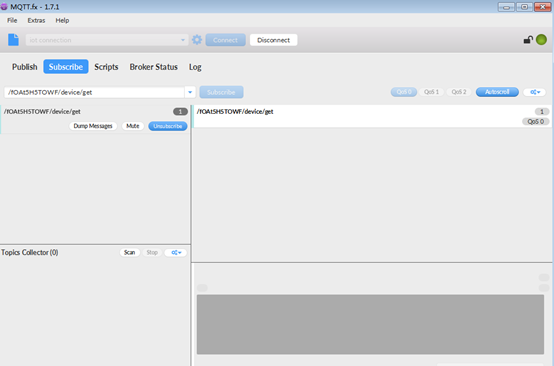Select QoS 0 option
The image size is (554, 366).
(404, 92)
